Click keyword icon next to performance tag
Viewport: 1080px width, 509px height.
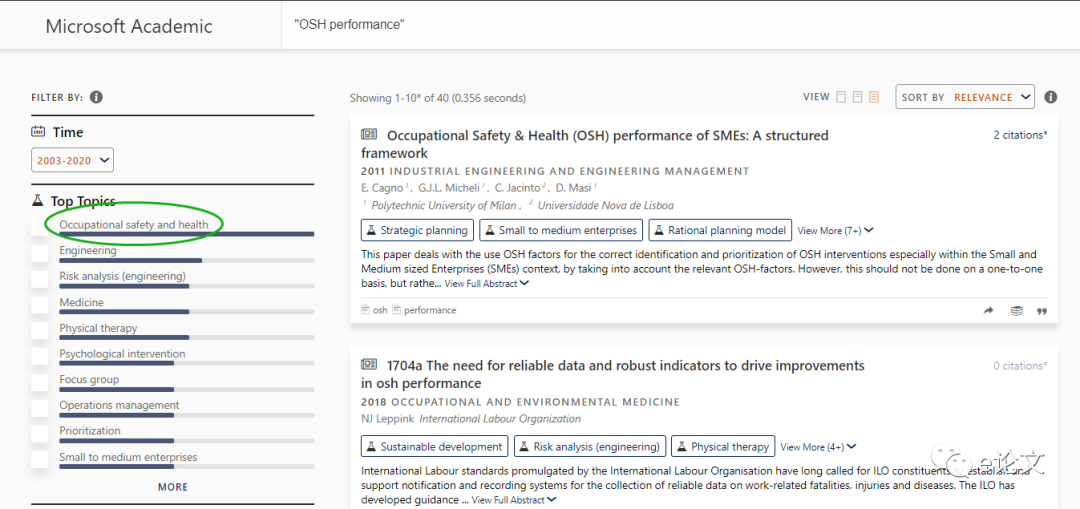397,310
